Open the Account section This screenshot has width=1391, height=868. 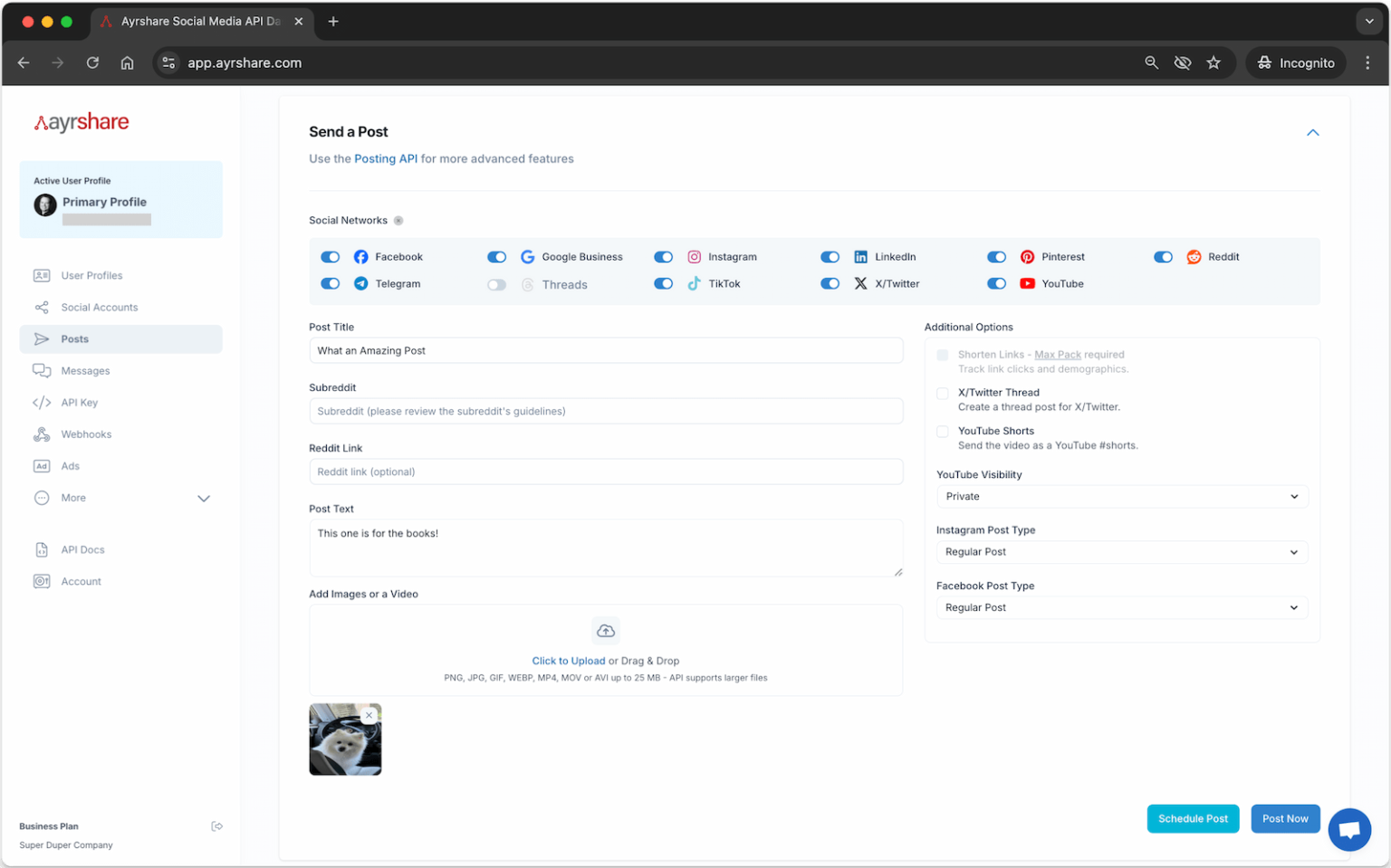80,581
